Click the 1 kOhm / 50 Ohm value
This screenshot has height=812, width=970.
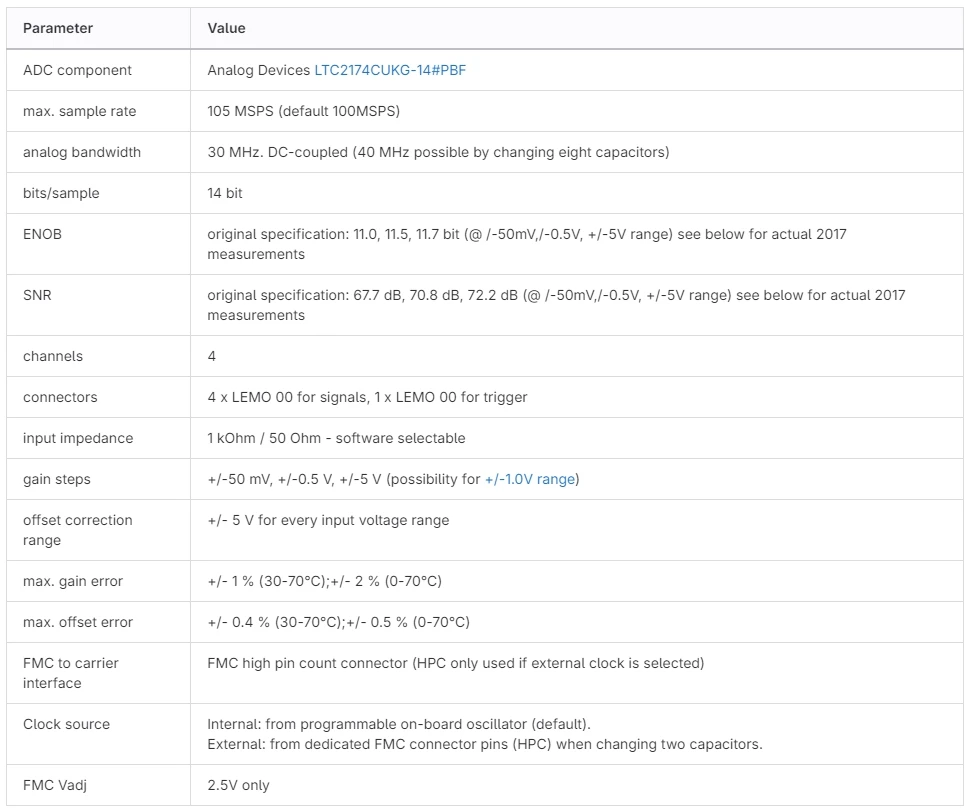(x=337, y=438)
